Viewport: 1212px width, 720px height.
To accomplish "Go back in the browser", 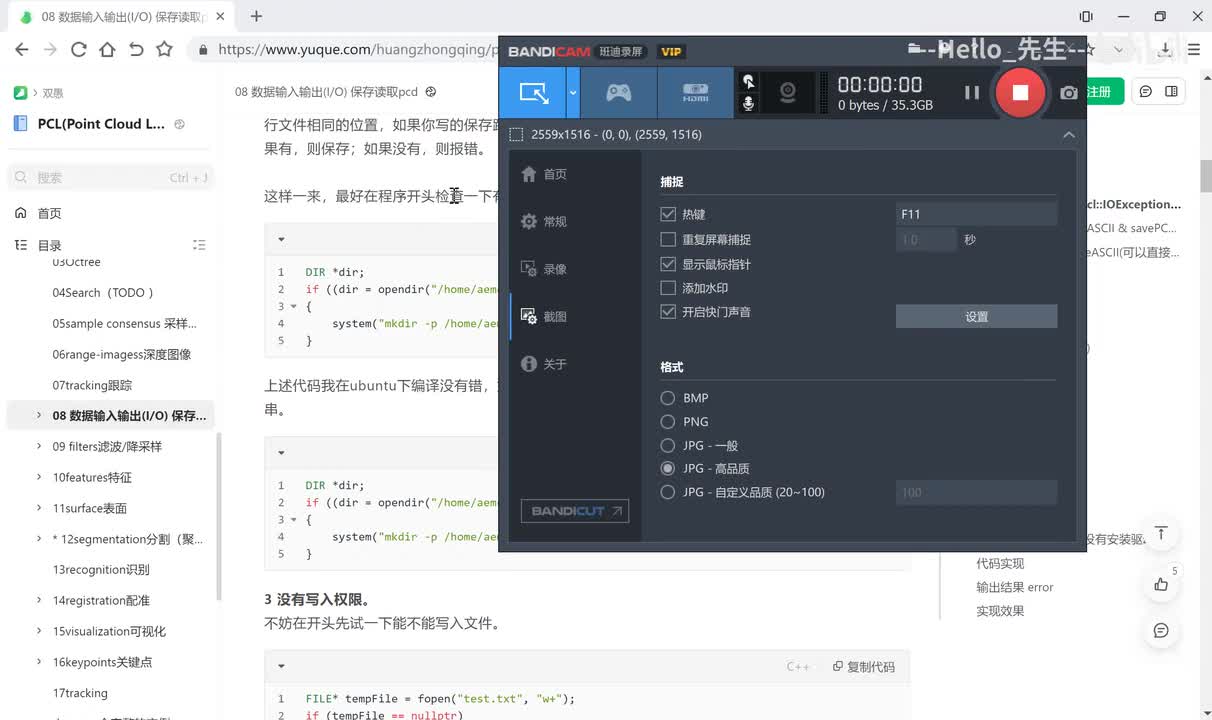I will coord(22,49).
